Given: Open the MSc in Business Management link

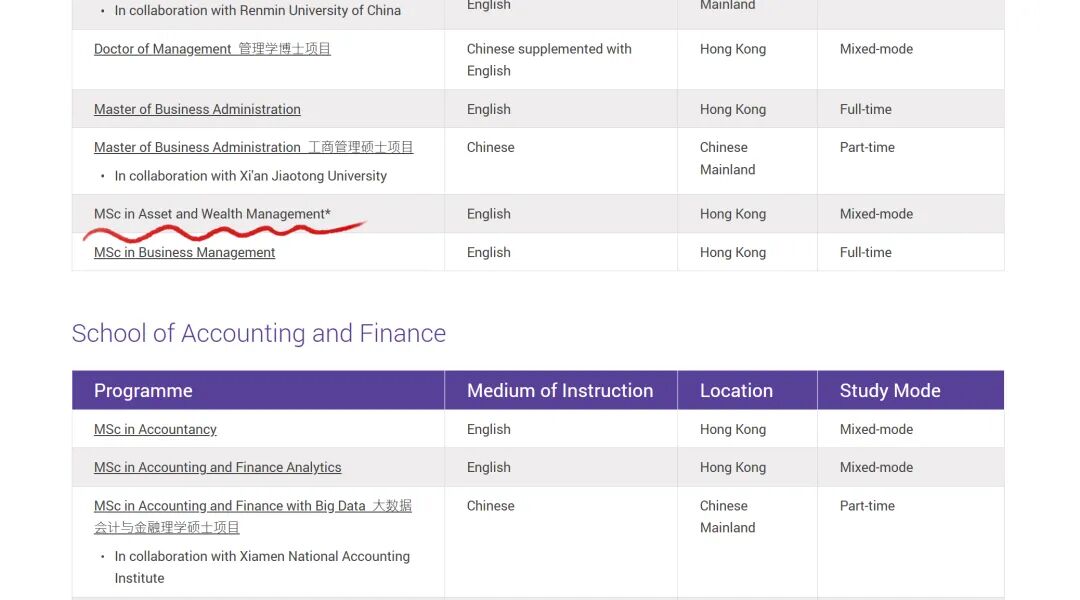Looking at the screenshot, I should (x=184, y=252).
